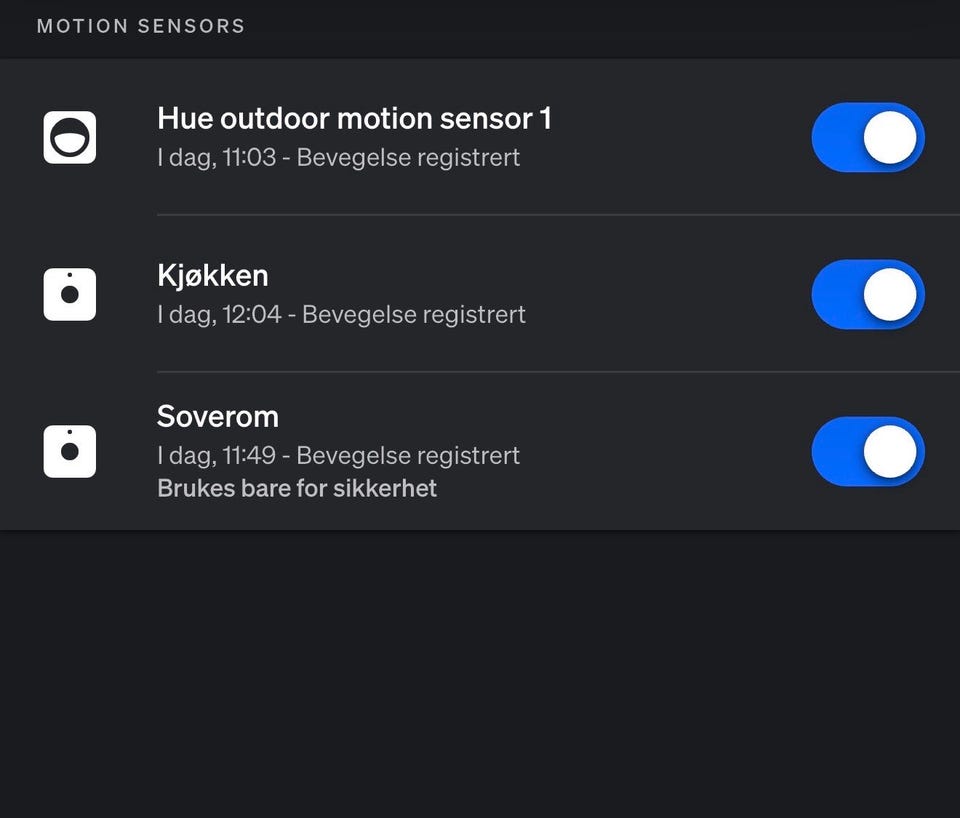
Task: Tap the Kjøkken motion sensor icon
Action: click(70, 294)
